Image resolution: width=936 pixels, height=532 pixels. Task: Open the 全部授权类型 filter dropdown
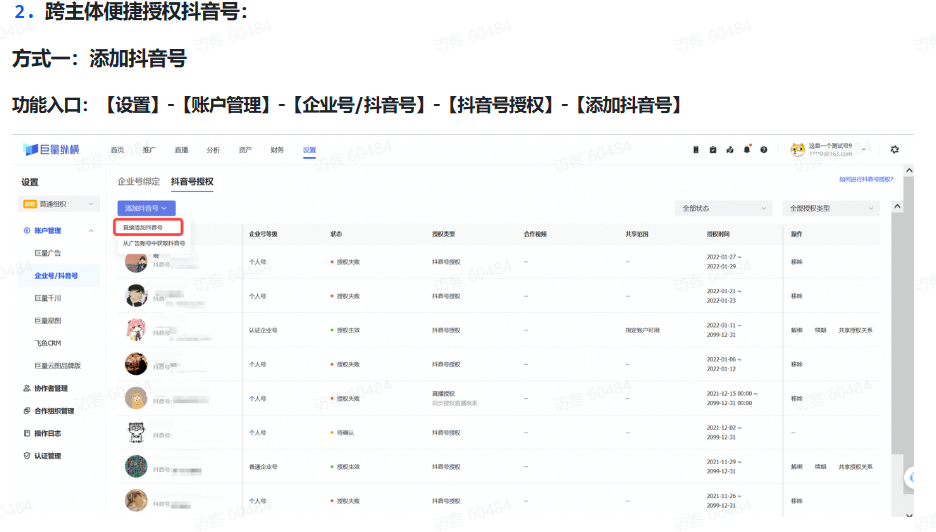point(832,208)
